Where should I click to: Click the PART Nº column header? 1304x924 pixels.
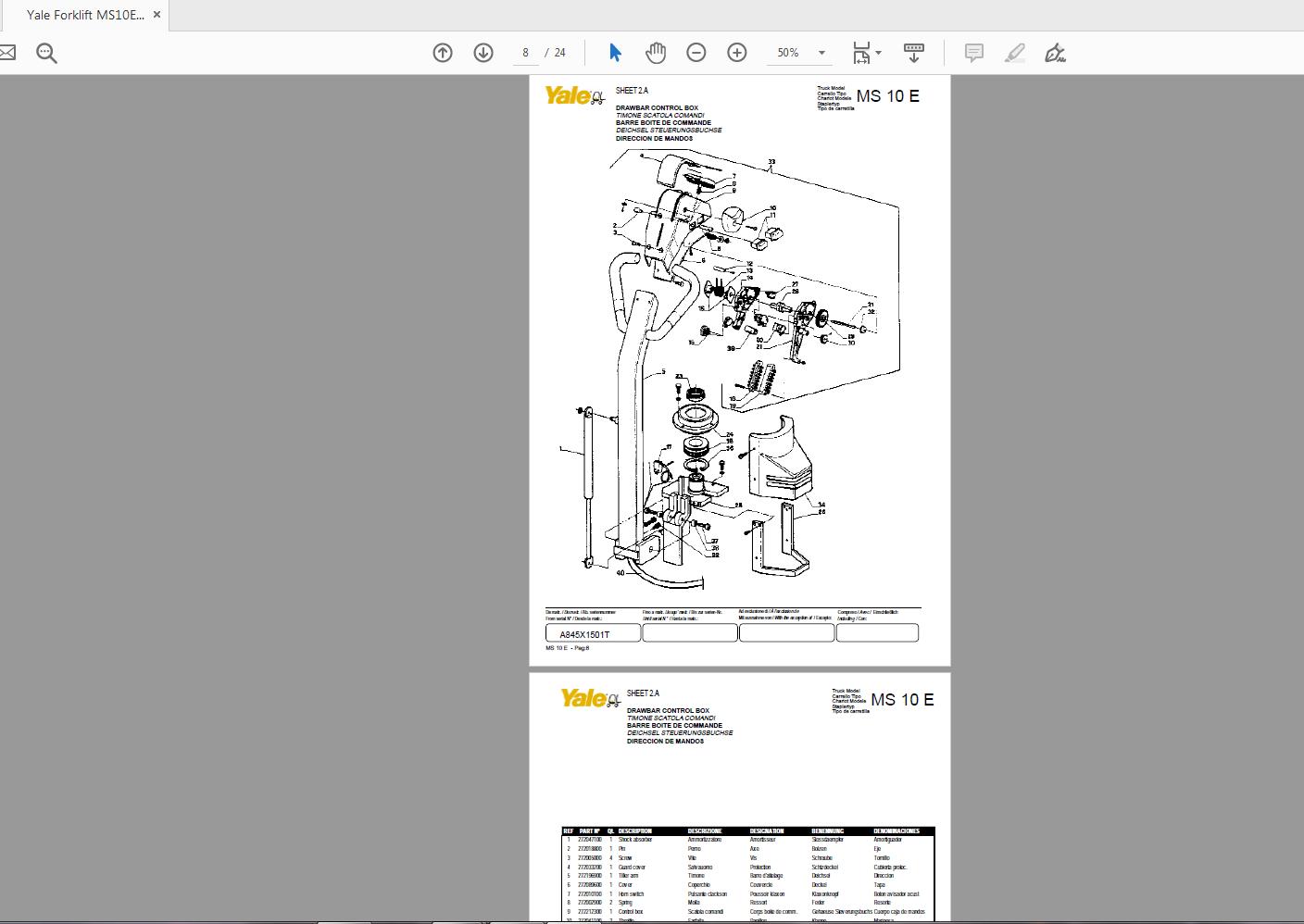(x=590, y=831)
